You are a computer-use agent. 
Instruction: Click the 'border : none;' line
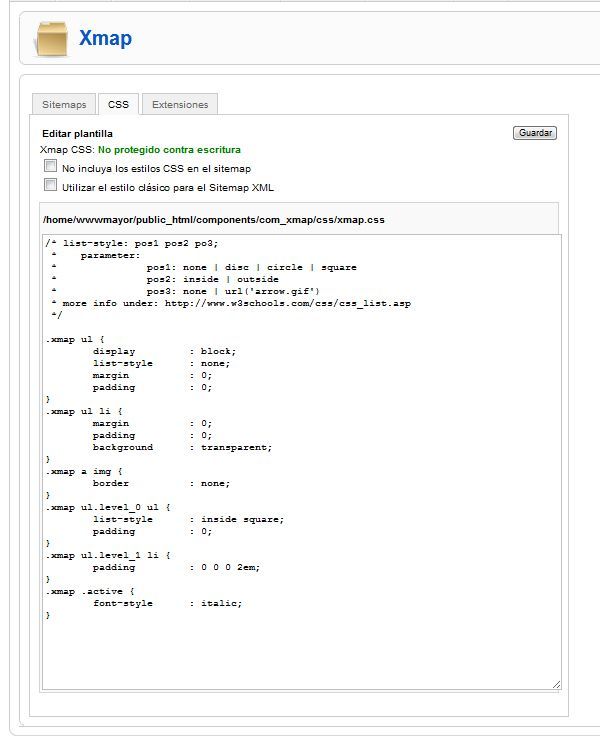coord(161,483)
